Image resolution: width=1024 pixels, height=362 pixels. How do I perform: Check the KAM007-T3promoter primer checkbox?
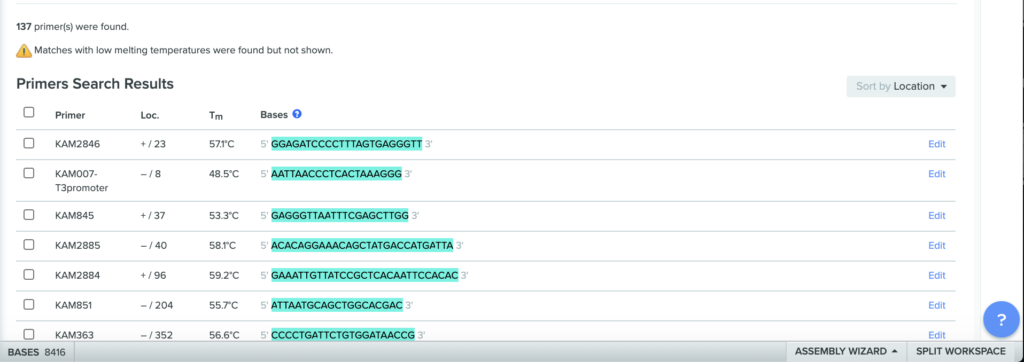point(29,173)
